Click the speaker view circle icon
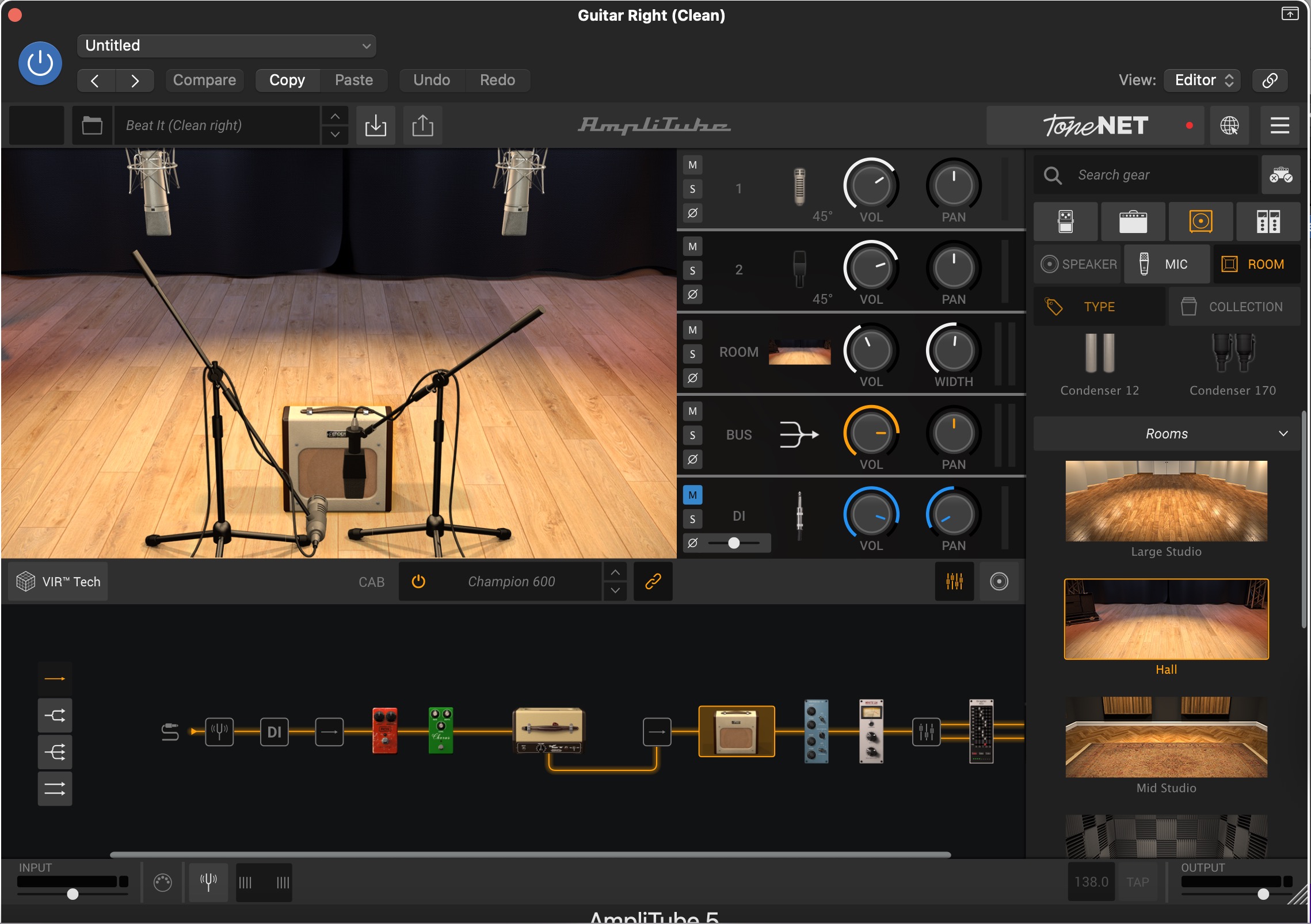This screenshot has height=924, width=1311. click(x=999, y=582)
